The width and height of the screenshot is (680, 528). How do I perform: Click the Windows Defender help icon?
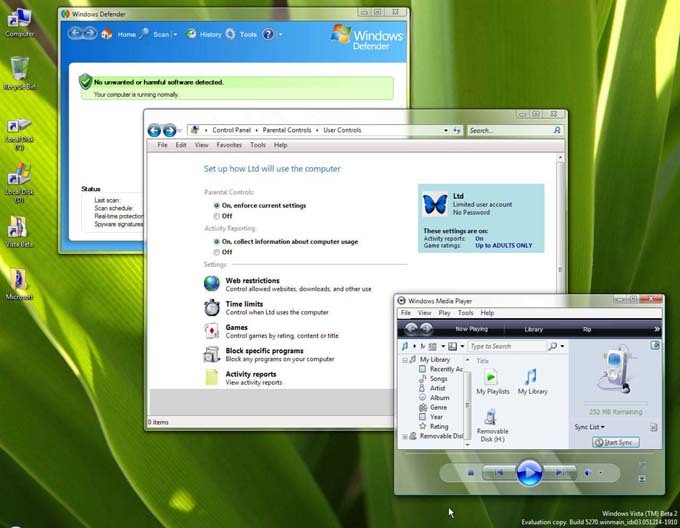click(x=268, y=34)
